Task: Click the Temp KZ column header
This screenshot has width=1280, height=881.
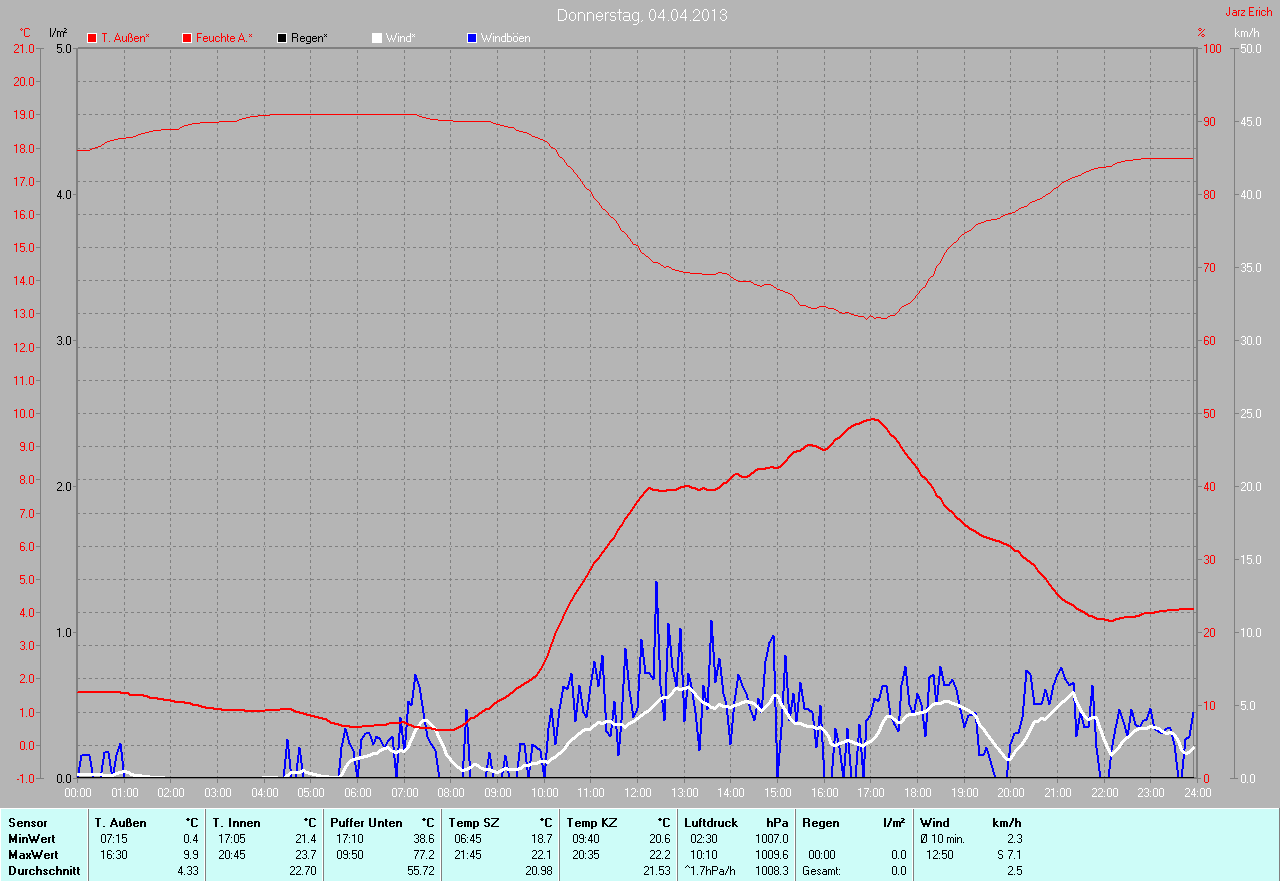Action: 592,823
